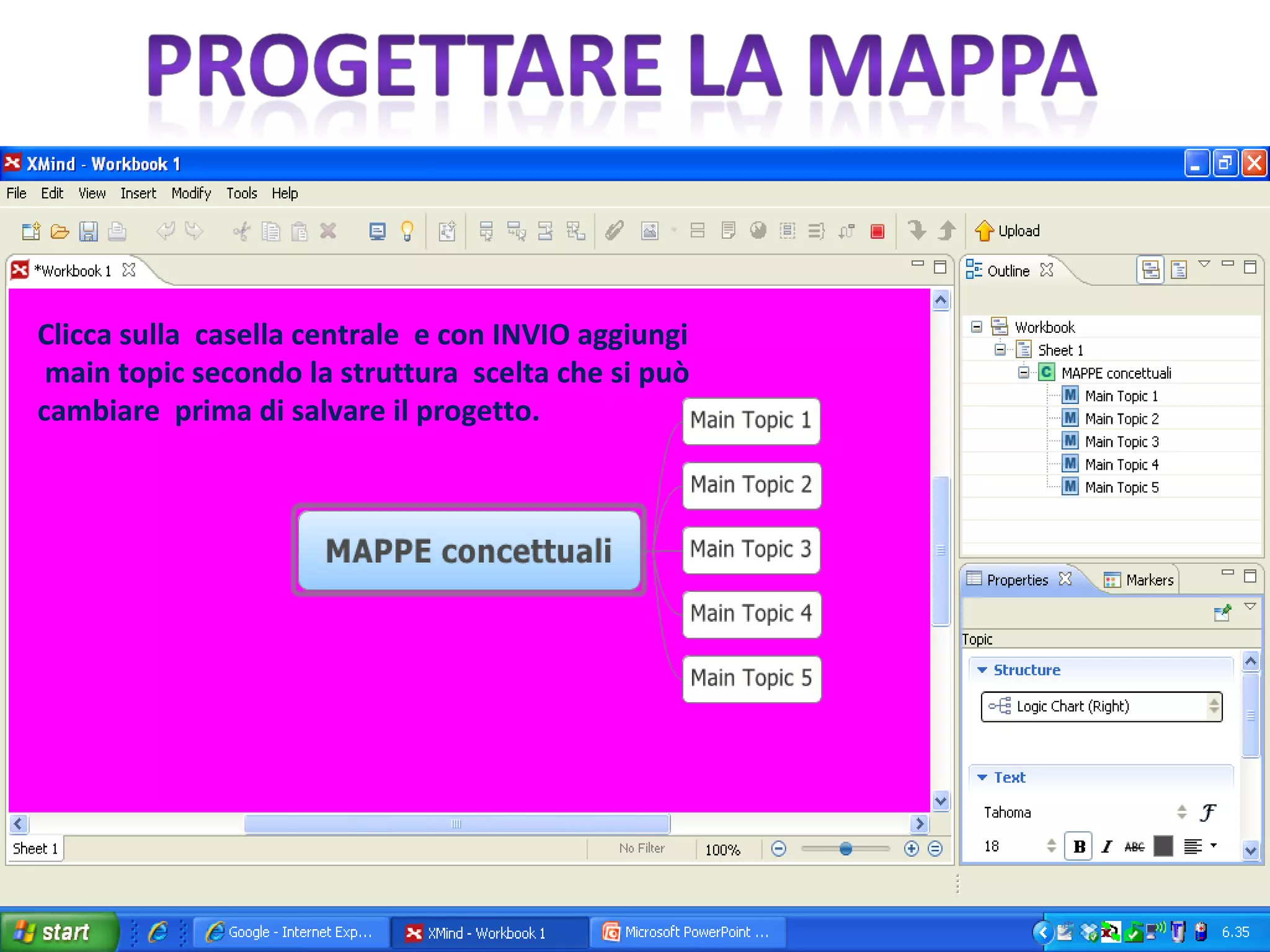Screen dimensions: 1270x952
Task: Click the Notes page icon in toolbar
Action: pos(728,231)
